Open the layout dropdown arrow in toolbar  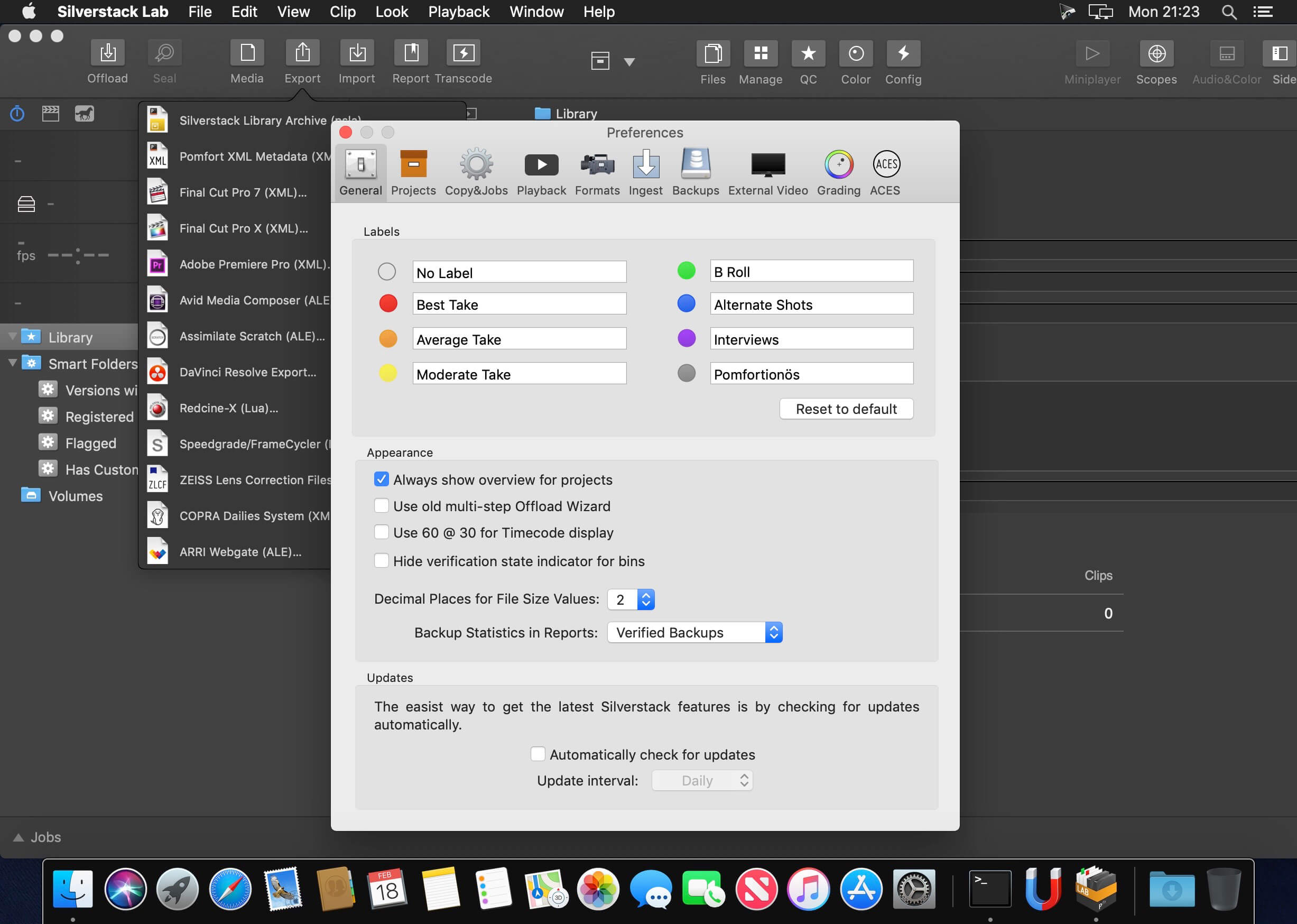click(x=628, y=61)
